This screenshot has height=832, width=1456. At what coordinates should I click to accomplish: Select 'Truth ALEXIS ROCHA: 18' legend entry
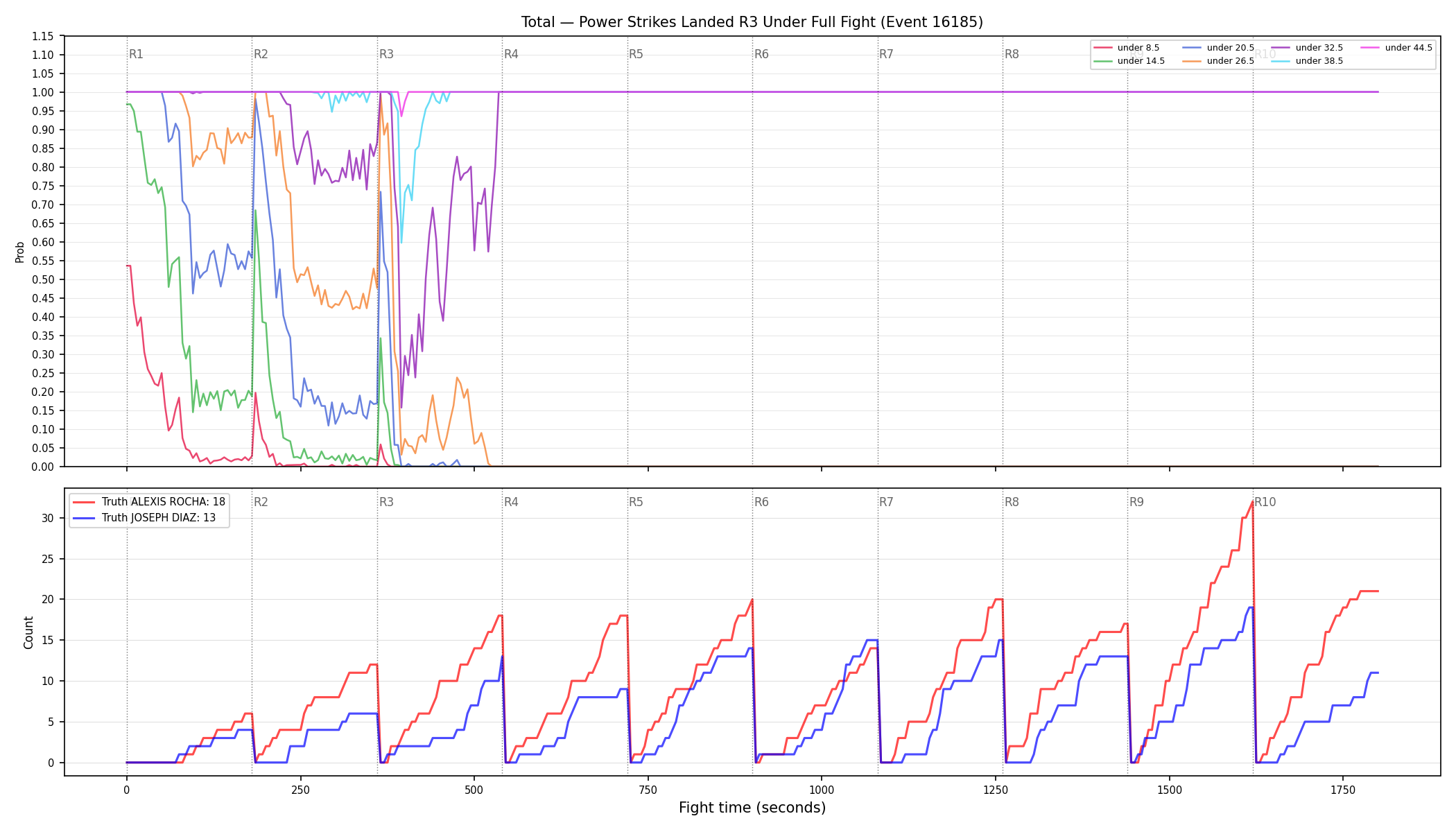(149, 502)
